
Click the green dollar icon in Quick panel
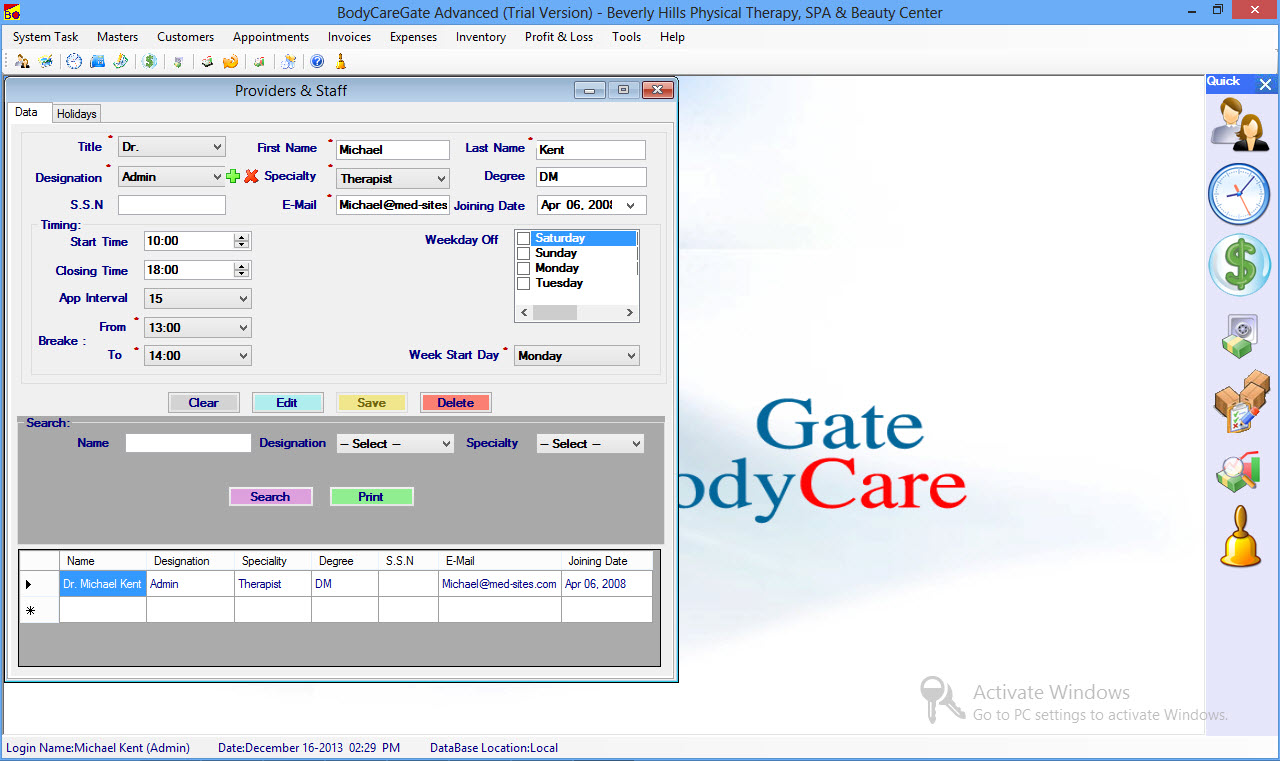pos(1239,265)
